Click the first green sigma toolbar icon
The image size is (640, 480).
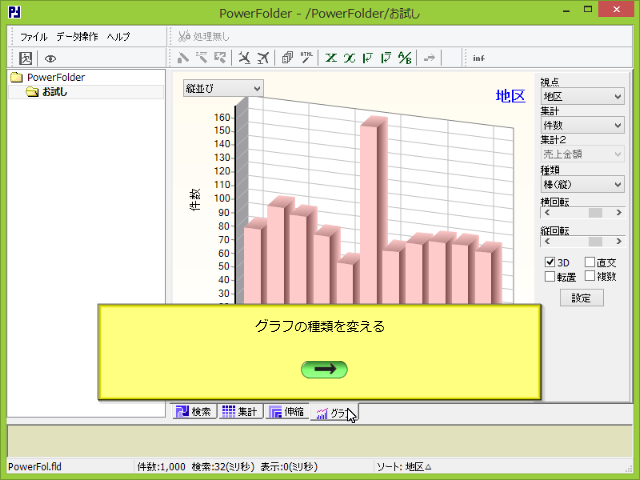coord(331,58)
